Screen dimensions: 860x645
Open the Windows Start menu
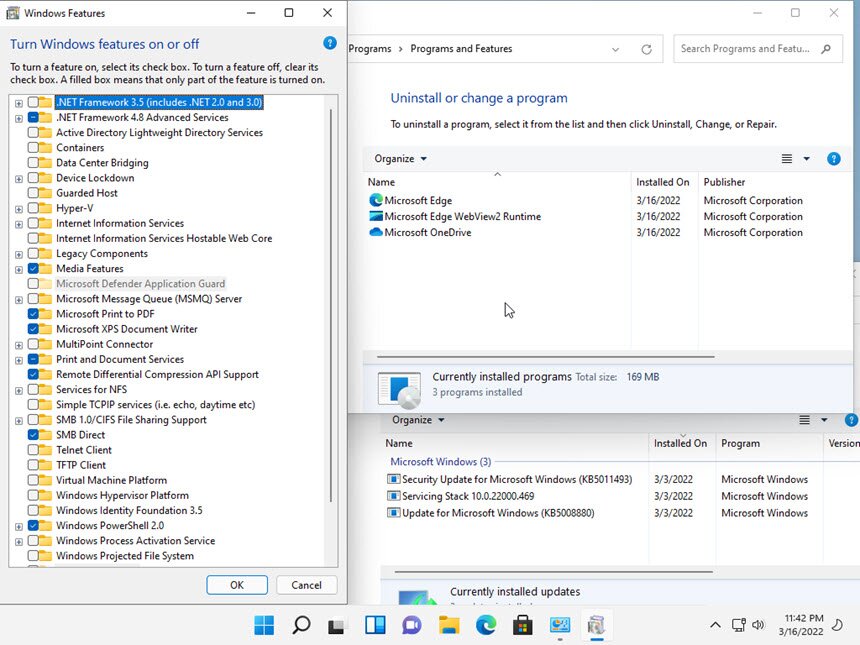click(264, 625)
